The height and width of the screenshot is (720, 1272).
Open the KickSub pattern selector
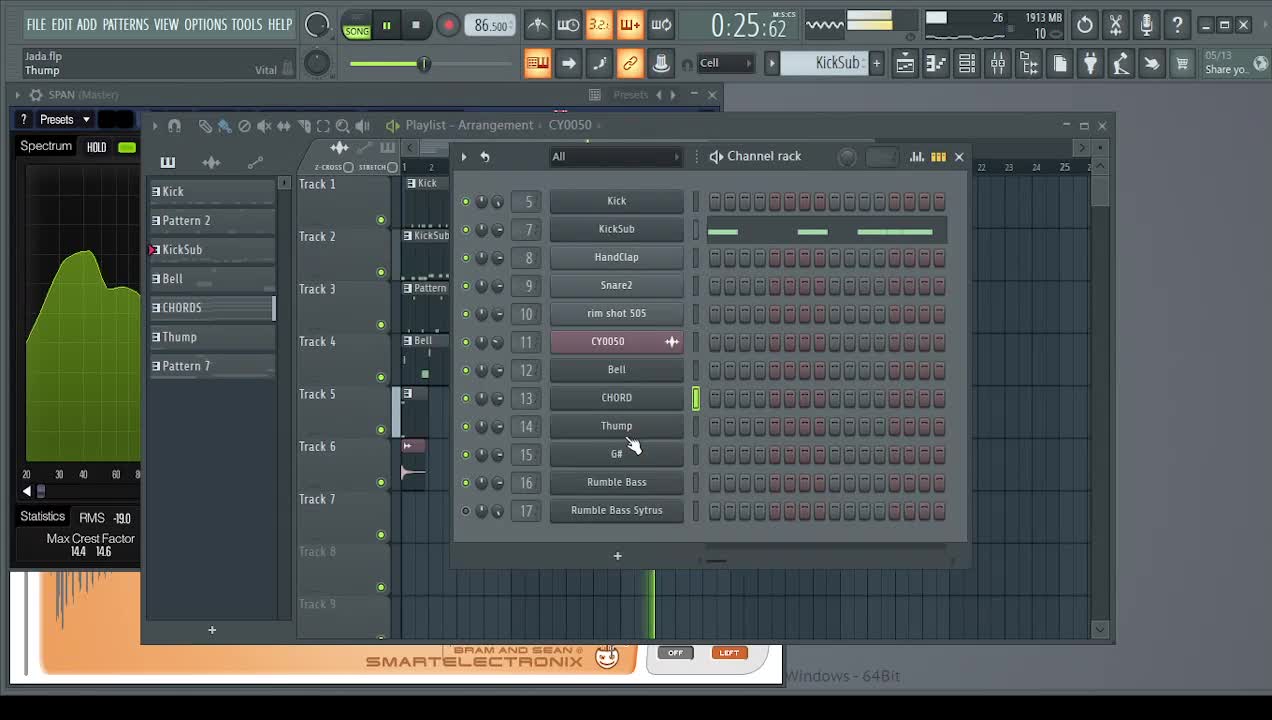[x=824, y=63]
